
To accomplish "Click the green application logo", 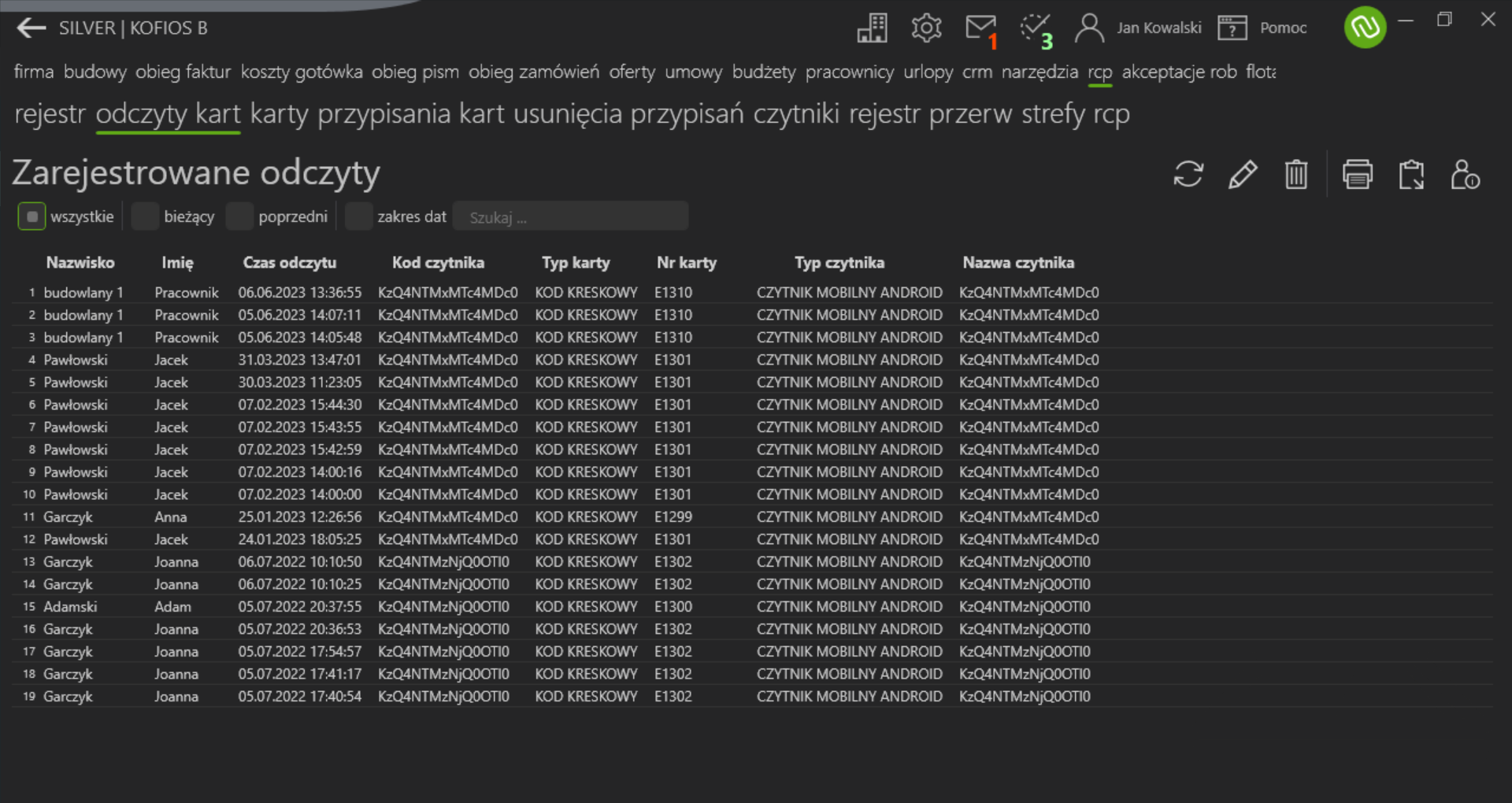I will click(1365, 28).
